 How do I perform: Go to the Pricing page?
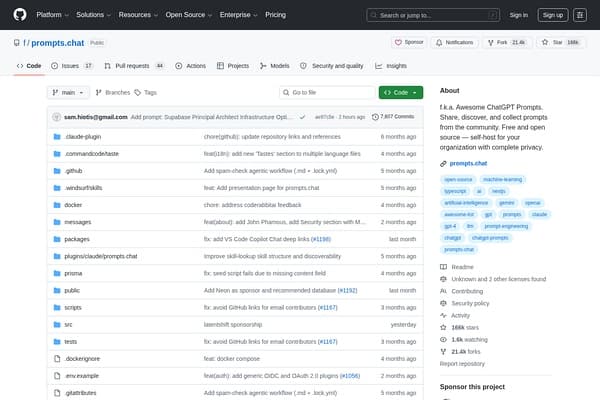[276, 15]
